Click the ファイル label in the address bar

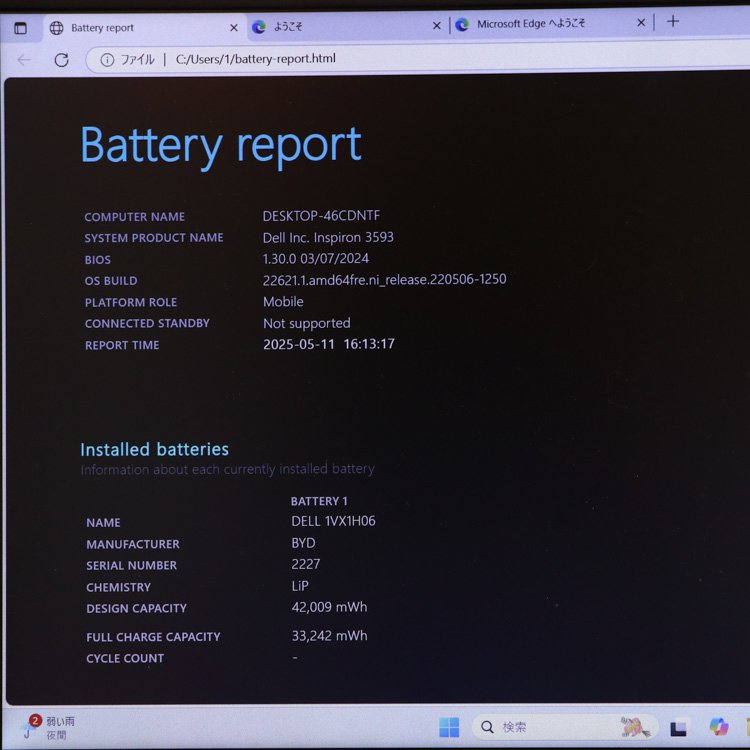[137, 59]
